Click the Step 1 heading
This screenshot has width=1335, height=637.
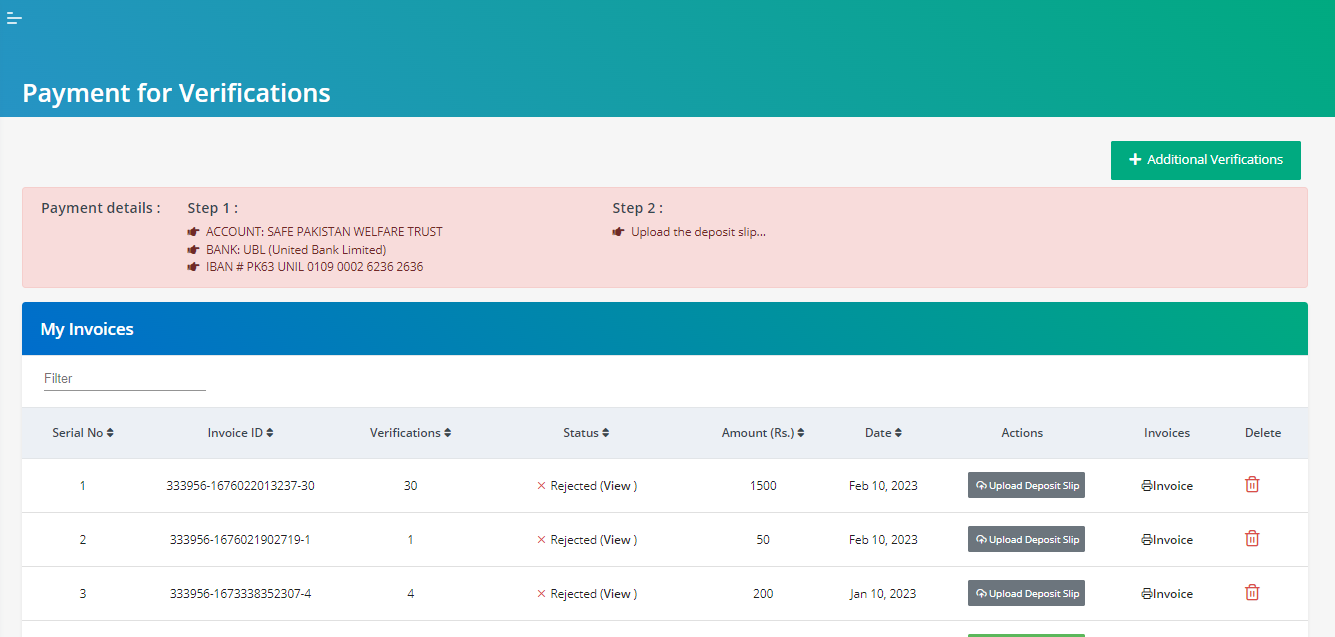tap(213, 208)
